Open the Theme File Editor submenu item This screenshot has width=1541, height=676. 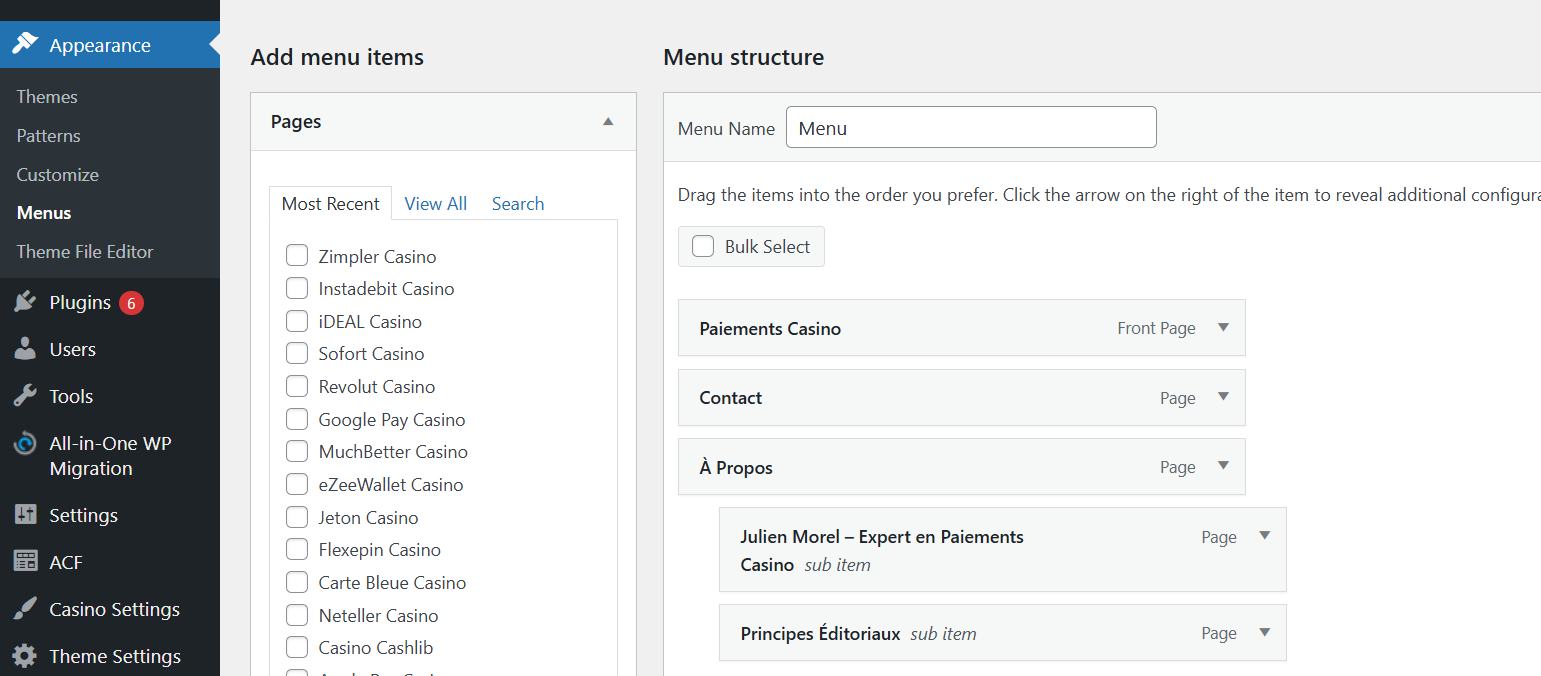coord(85,252)
